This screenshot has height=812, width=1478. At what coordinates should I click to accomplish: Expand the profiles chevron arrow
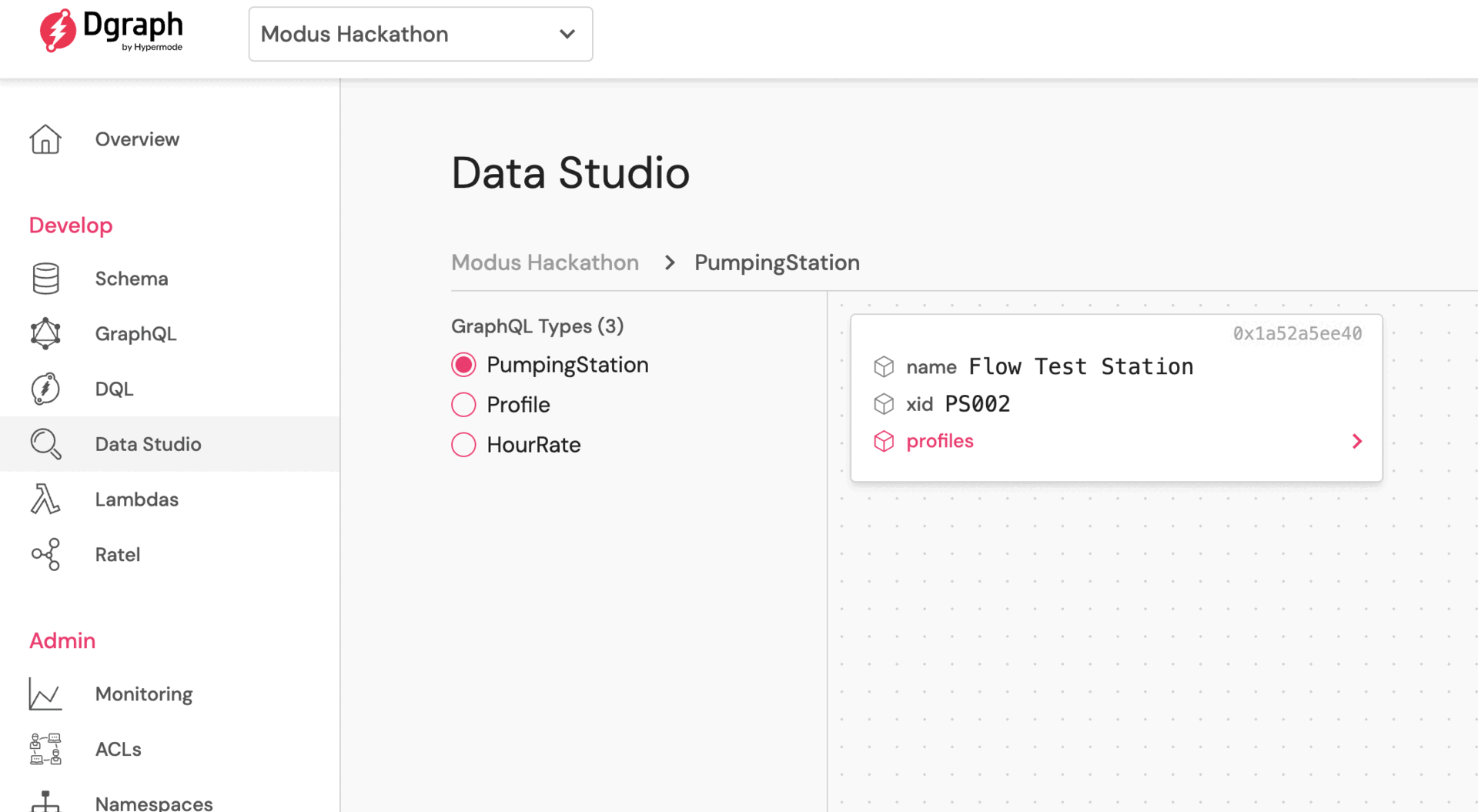1357,441
